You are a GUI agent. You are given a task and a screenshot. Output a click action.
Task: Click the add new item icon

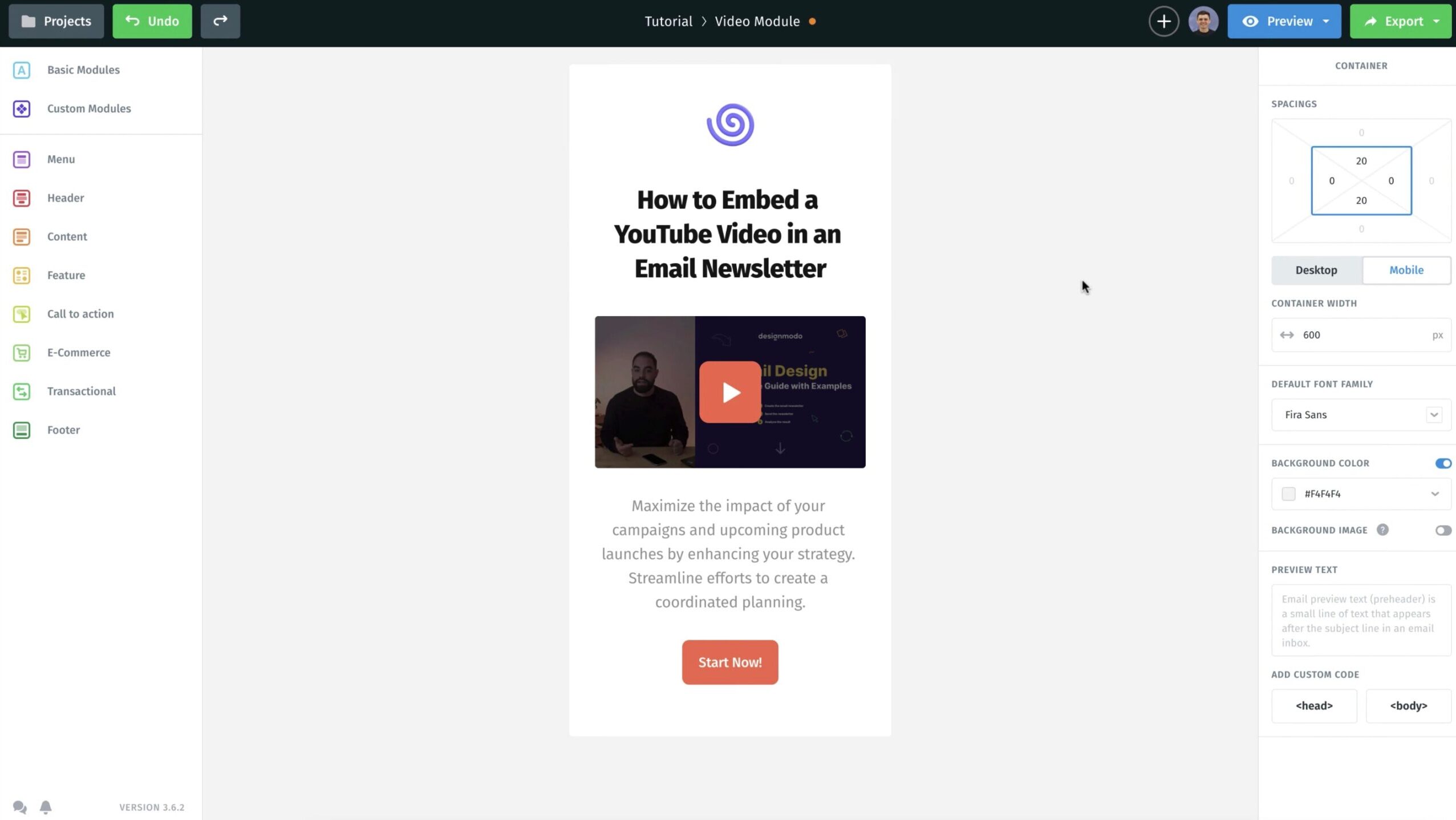pos(1163,21)
